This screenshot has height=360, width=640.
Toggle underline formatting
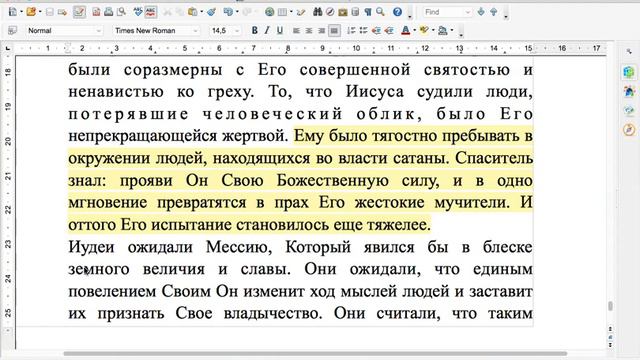280,31
